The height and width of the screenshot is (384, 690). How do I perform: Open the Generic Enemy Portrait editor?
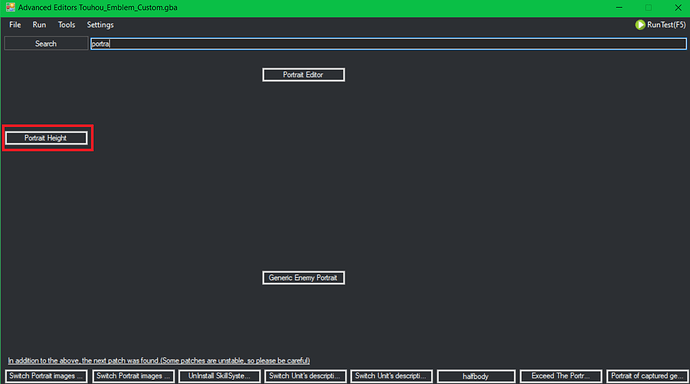click(303, 278)
